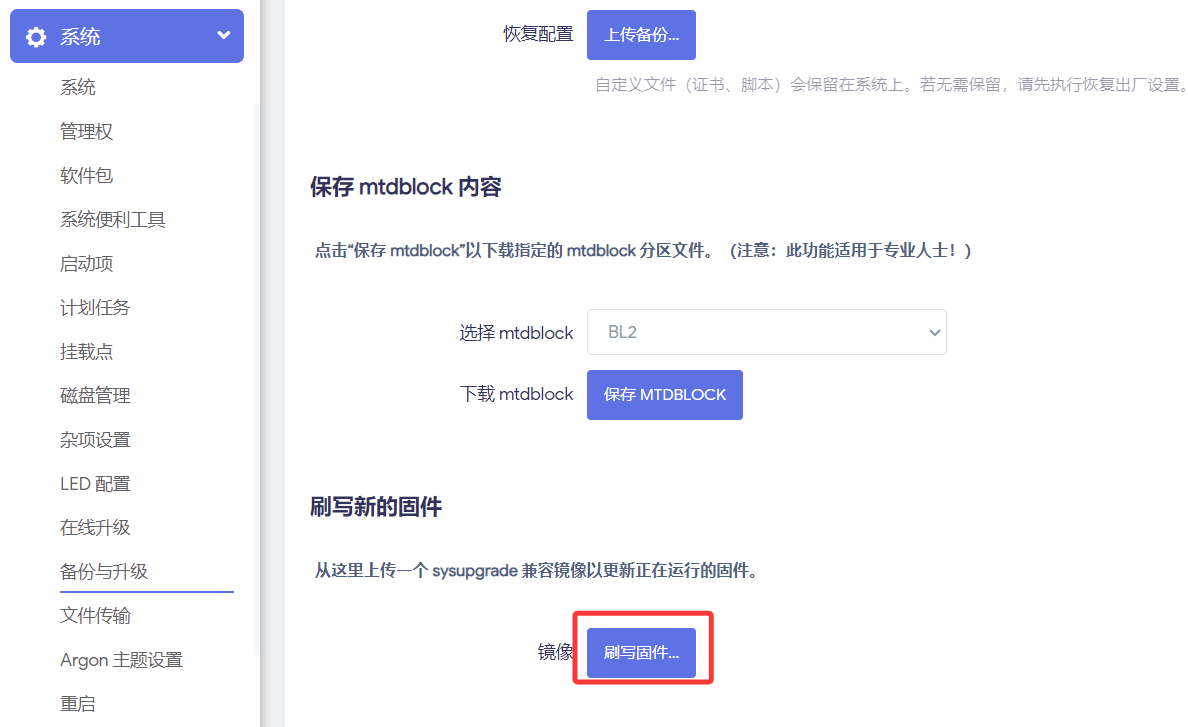The width and height of the screenshot is (1188, 727).
Task: Open 文件传输 from sidebar
Action: tap(95, 616)
